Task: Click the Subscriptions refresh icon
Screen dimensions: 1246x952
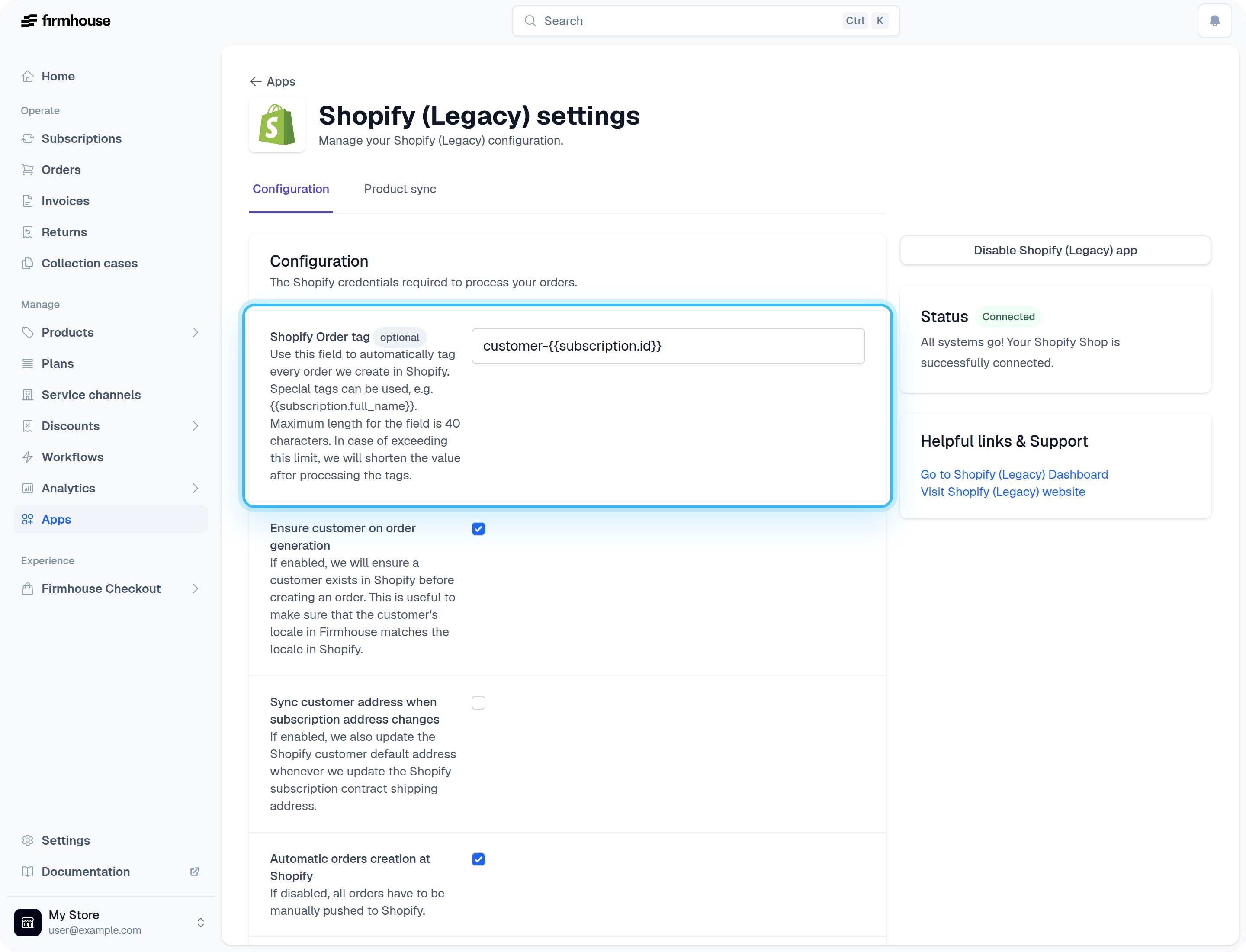Action: point(28,138)
